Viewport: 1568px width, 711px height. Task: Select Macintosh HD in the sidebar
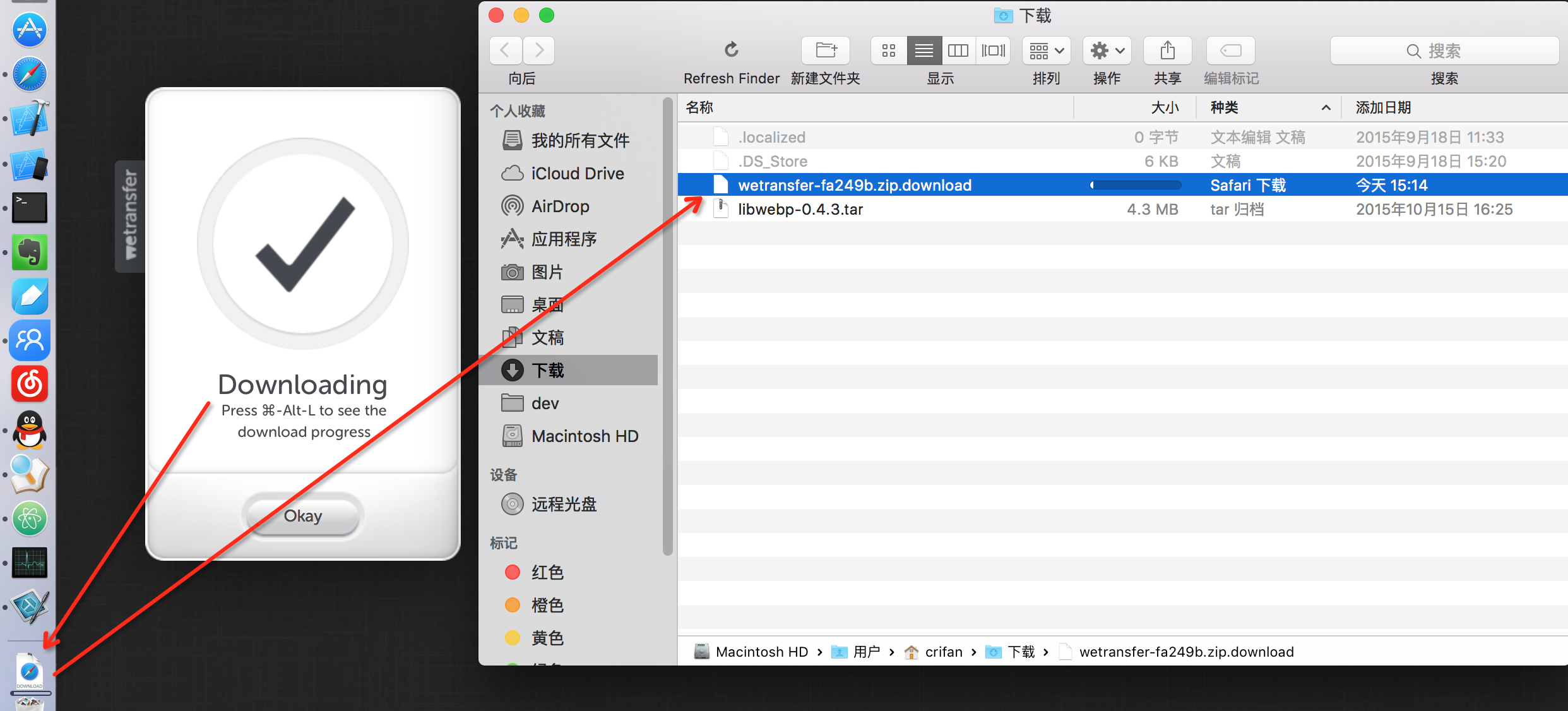coord(584,436)
